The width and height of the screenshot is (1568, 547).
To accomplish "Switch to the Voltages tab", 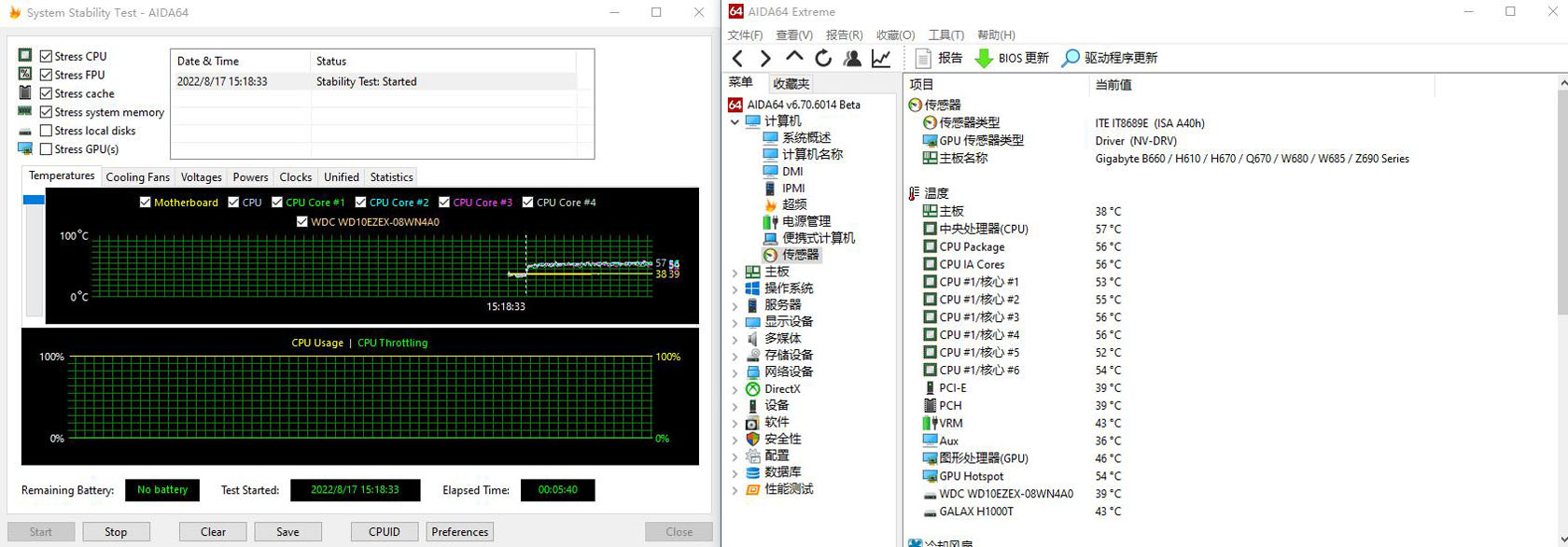I will 202,177.
